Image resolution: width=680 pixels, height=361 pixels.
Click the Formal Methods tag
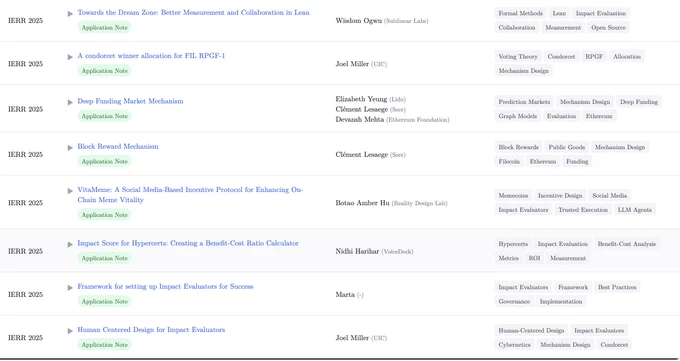click(520, 13)
